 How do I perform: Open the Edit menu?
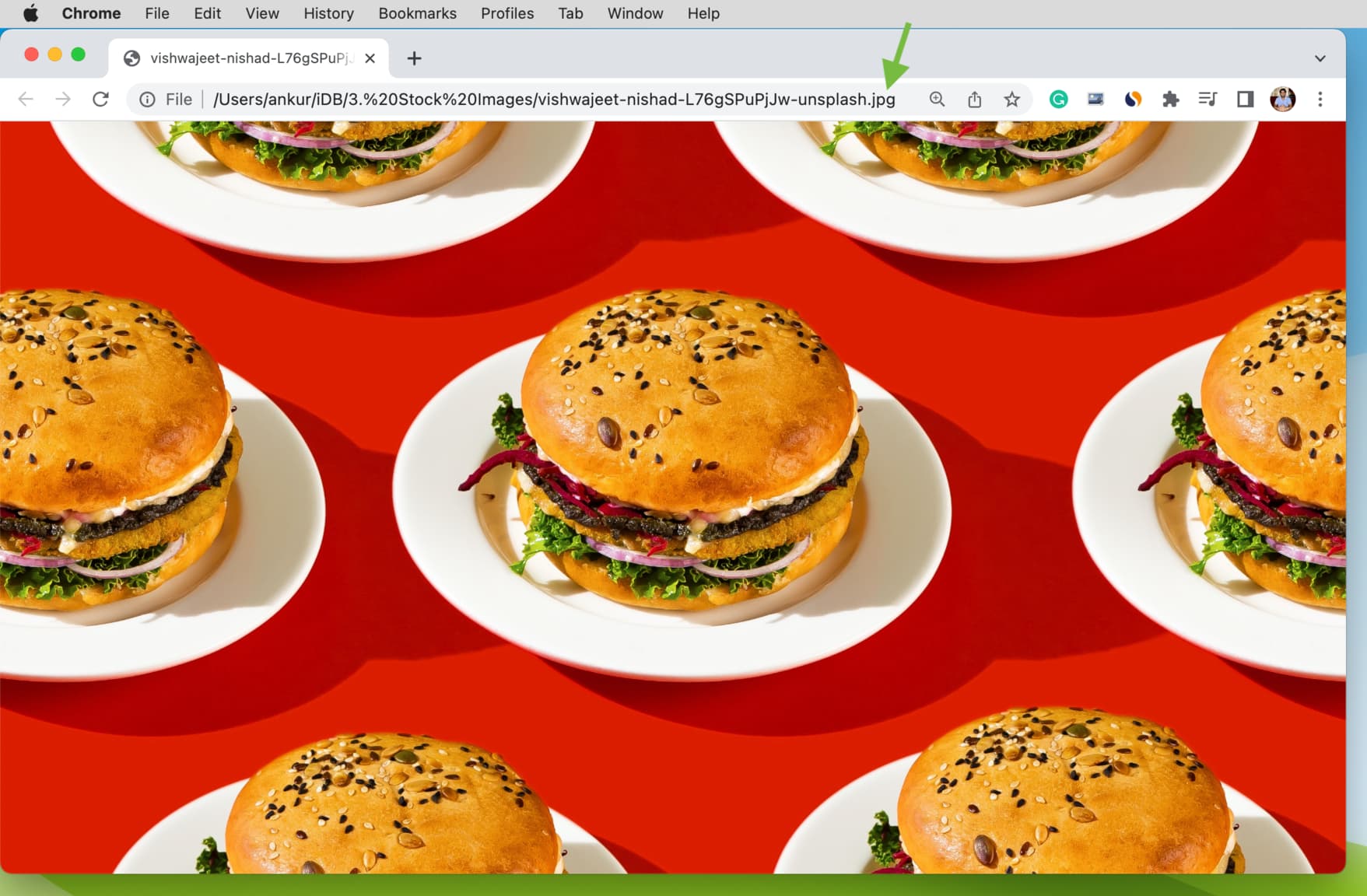(207, 13)
